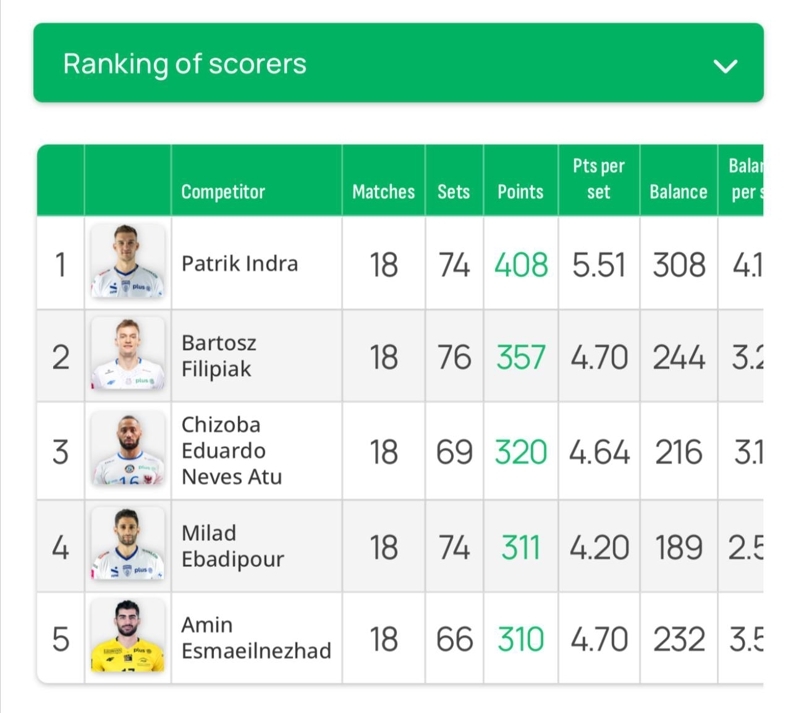
Task: Sort by the Pts per set header
Action: (x=598, y=179)
